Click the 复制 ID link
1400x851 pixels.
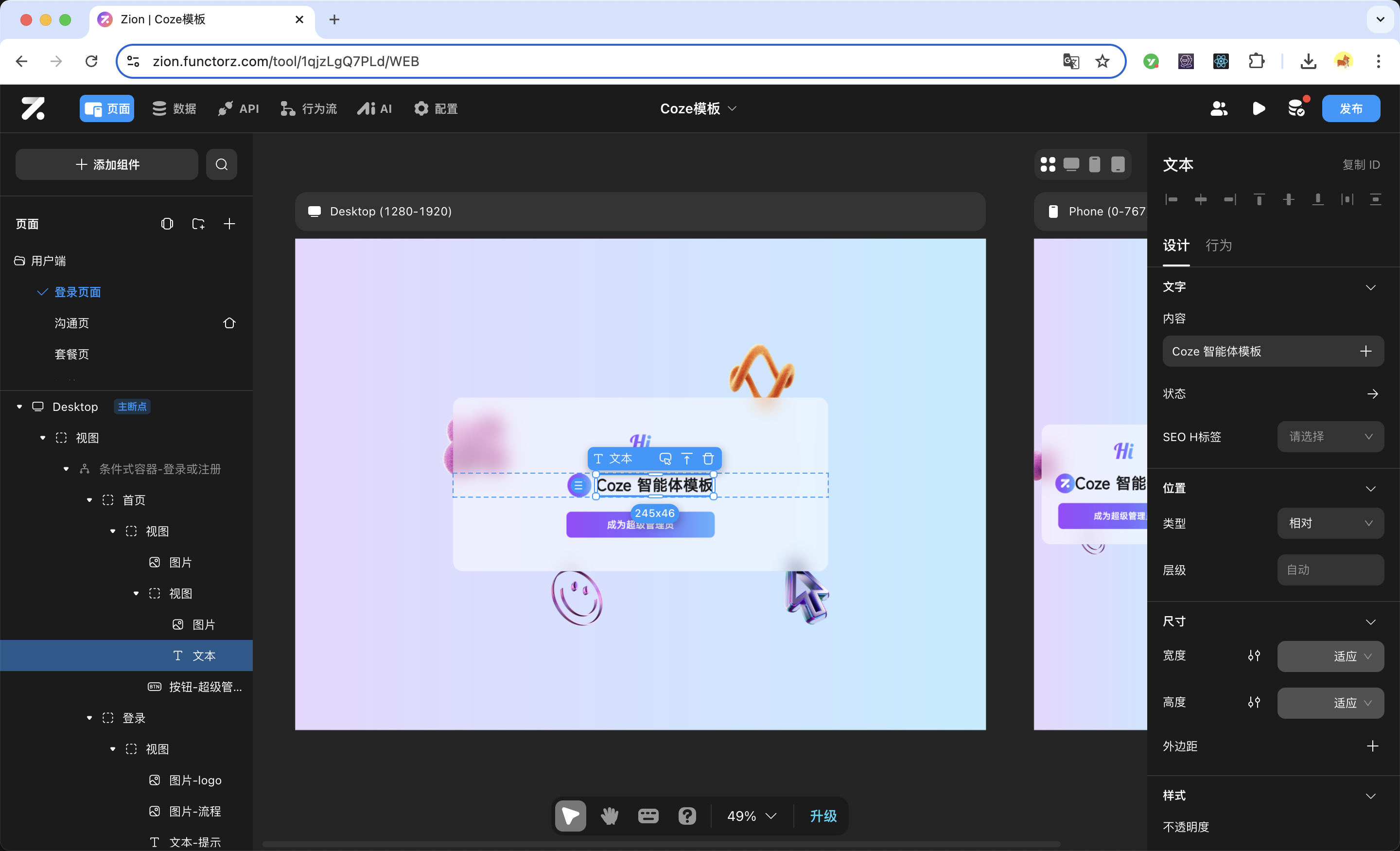click(1362, 165)
